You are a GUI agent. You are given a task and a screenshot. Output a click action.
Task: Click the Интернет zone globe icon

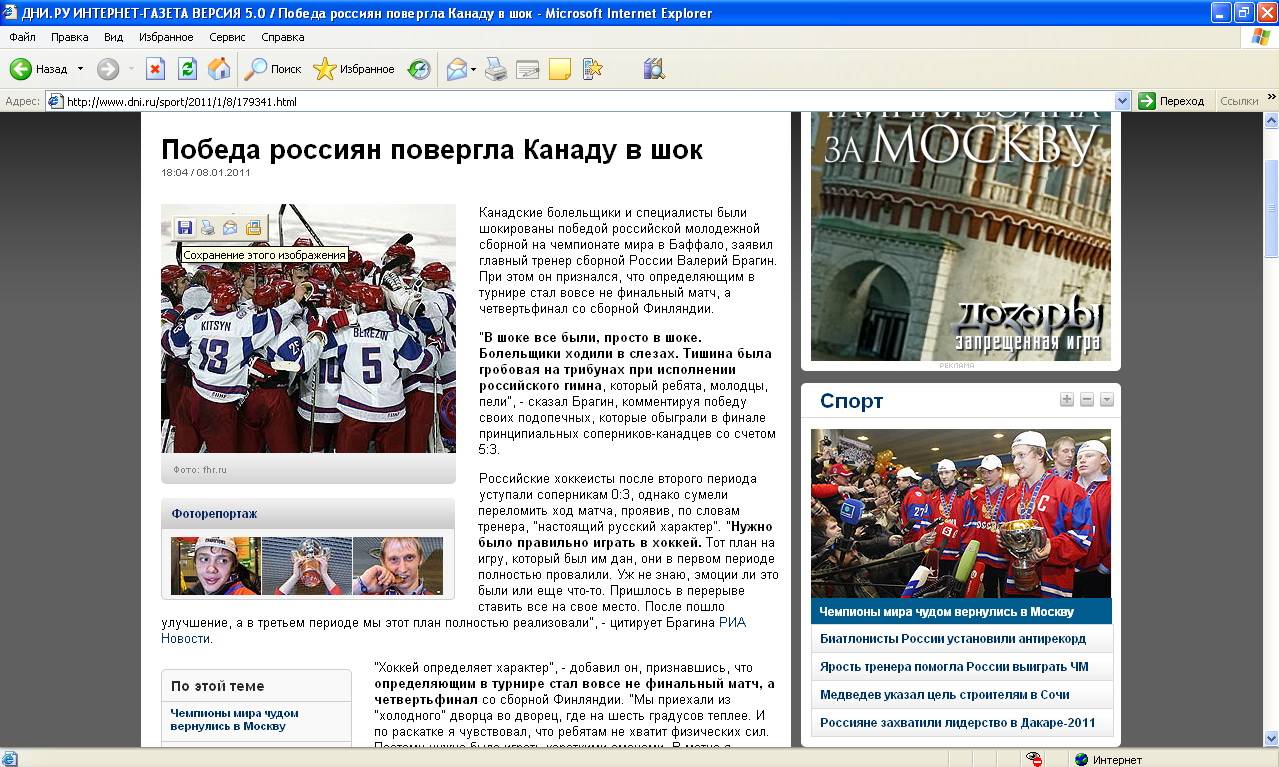coord(1081,759)
